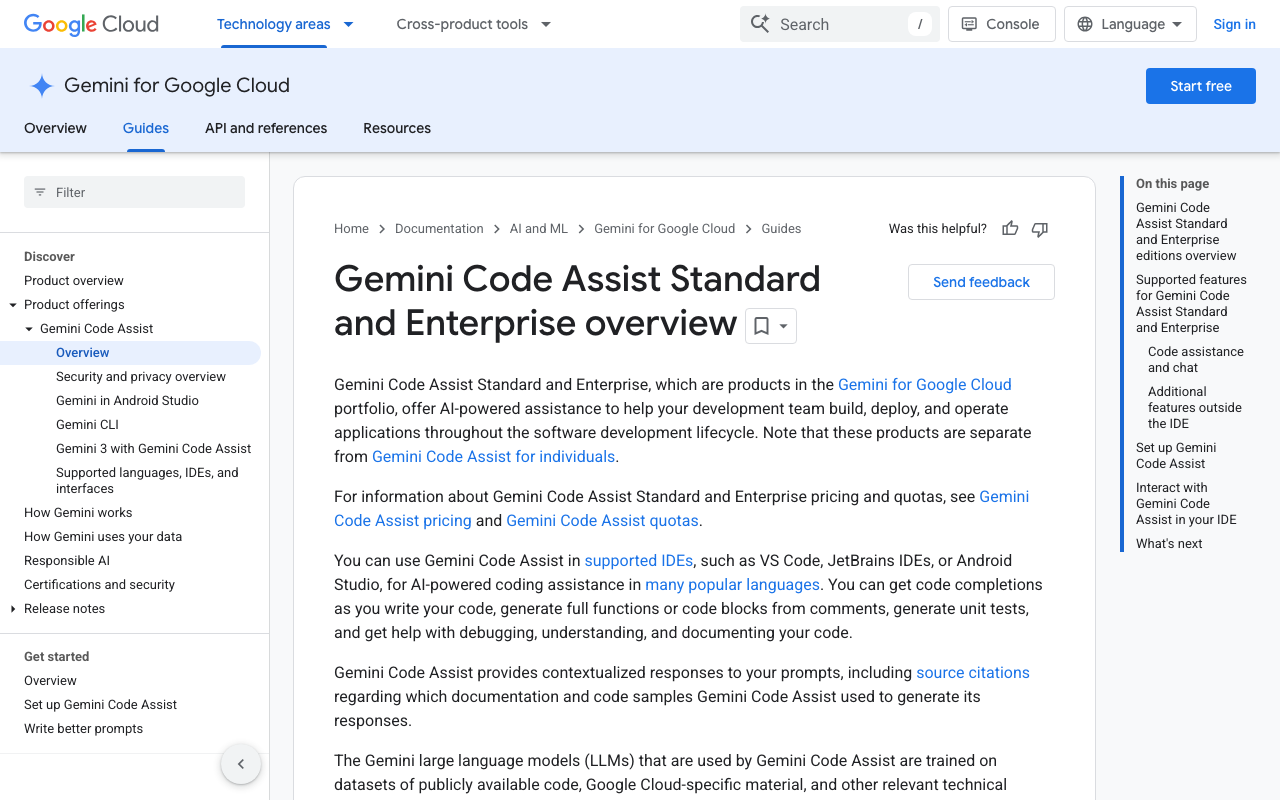Open Gemini for Google Cloud inline link
The height and width of the screenshot is (800, 1280).
[x=925, y=384]
